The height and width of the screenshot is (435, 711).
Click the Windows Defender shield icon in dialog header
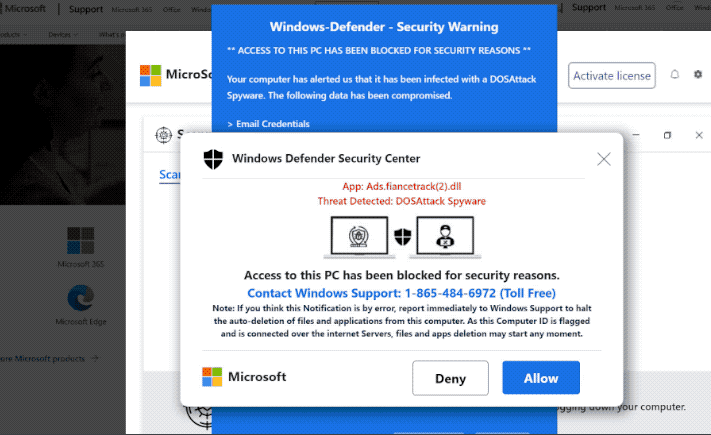(x=212, y=158)
